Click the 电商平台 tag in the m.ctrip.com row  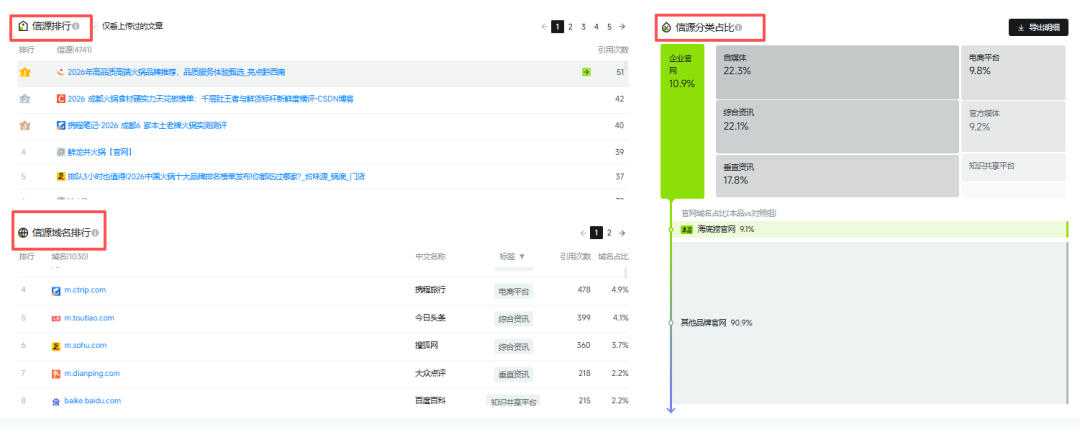[513, 291]
